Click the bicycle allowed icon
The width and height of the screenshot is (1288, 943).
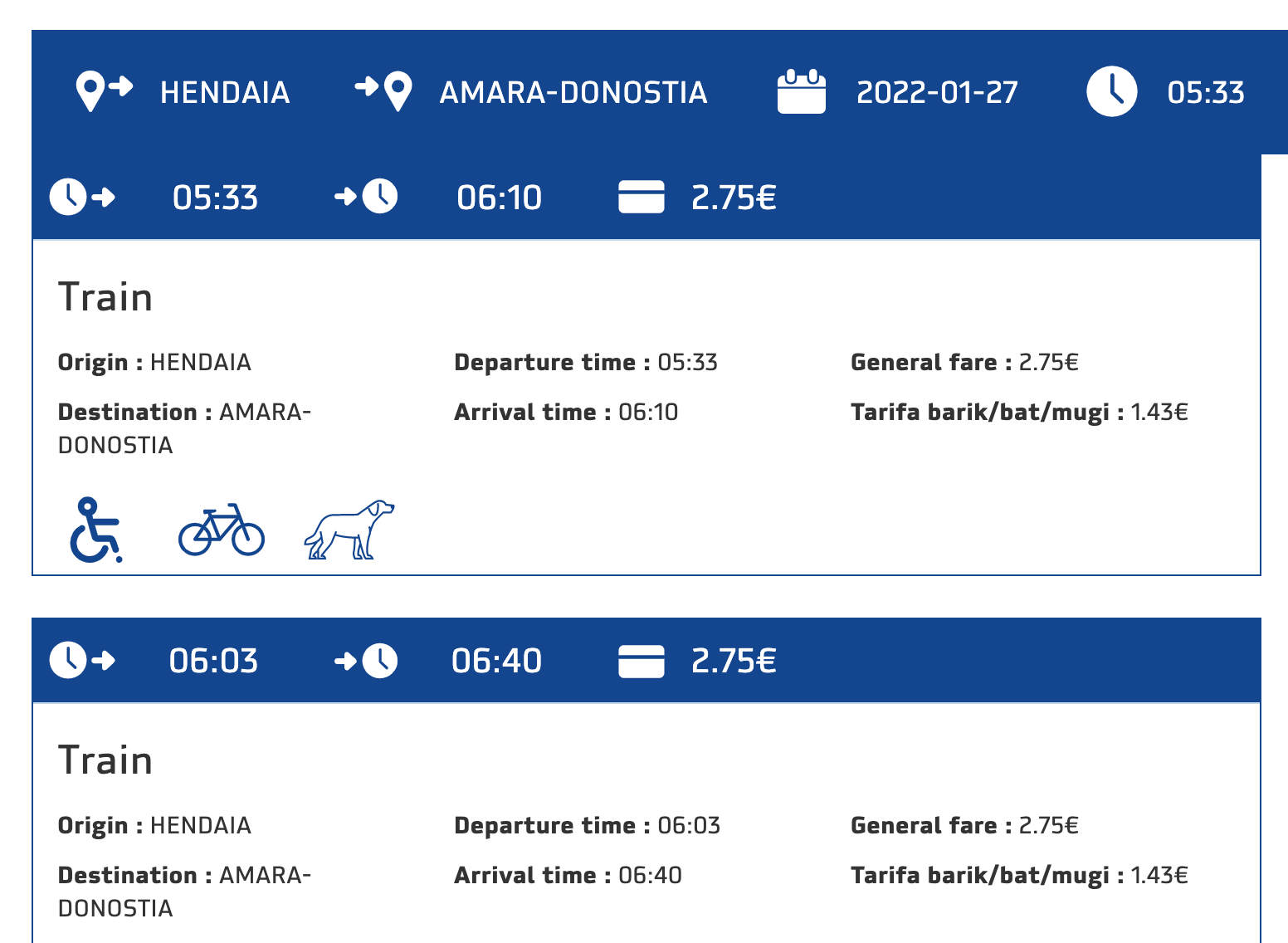[222, 530]
